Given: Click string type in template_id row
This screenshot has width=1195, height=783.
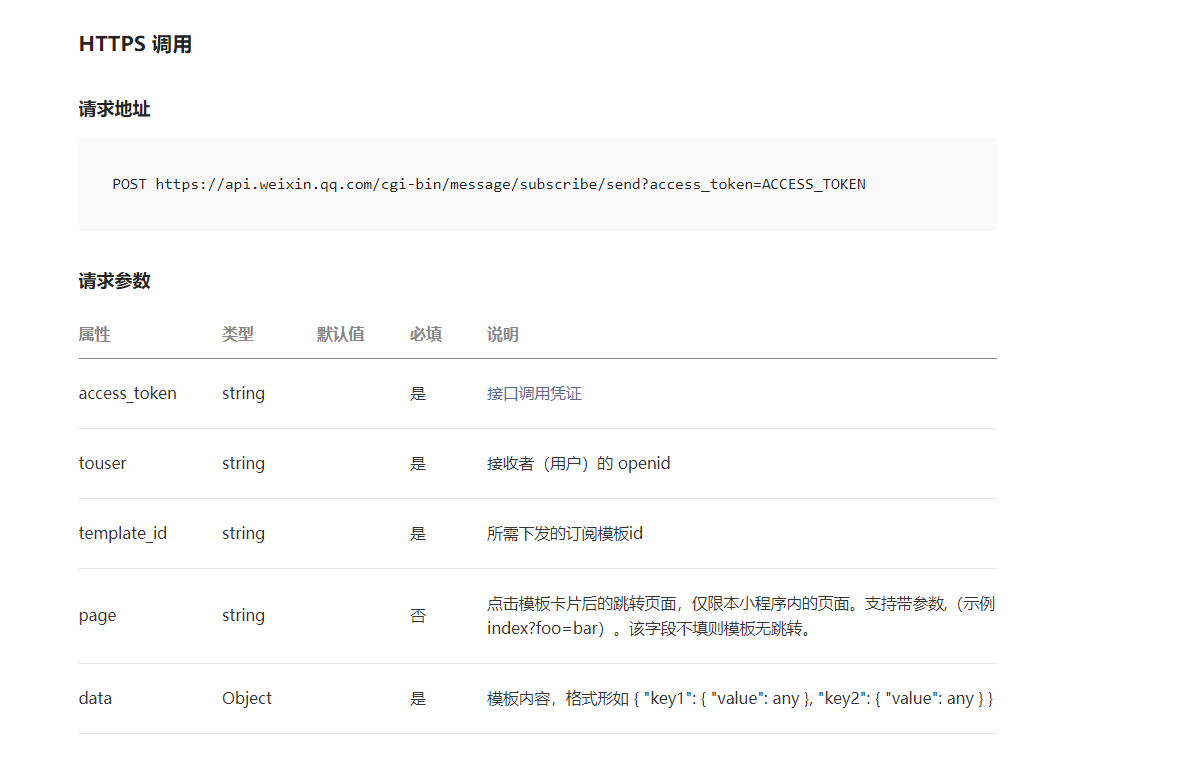Looking at the screenshot, I should pos(243,534).
